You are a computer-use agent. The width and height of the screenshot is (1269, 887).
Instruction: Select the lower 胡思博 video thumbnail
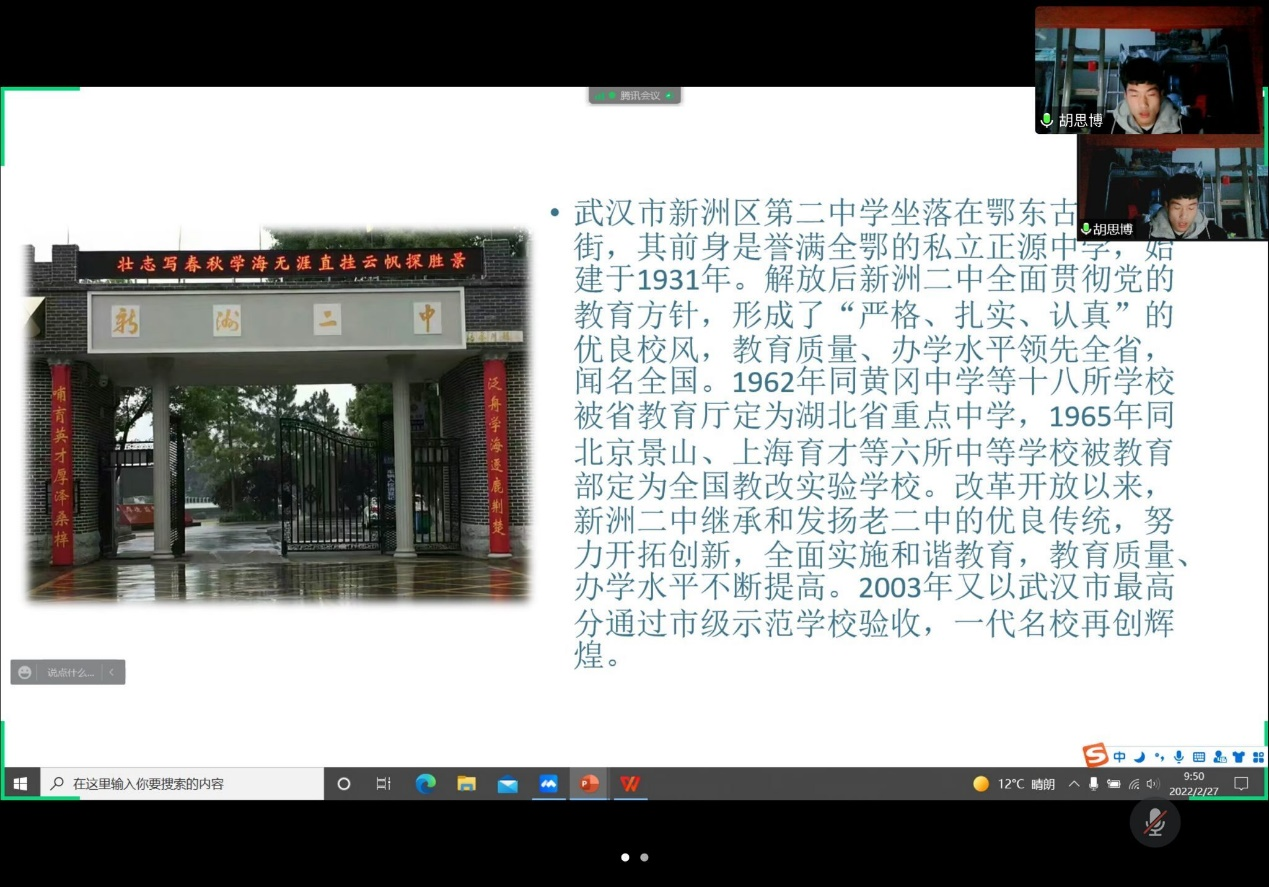coord(1172,188)
